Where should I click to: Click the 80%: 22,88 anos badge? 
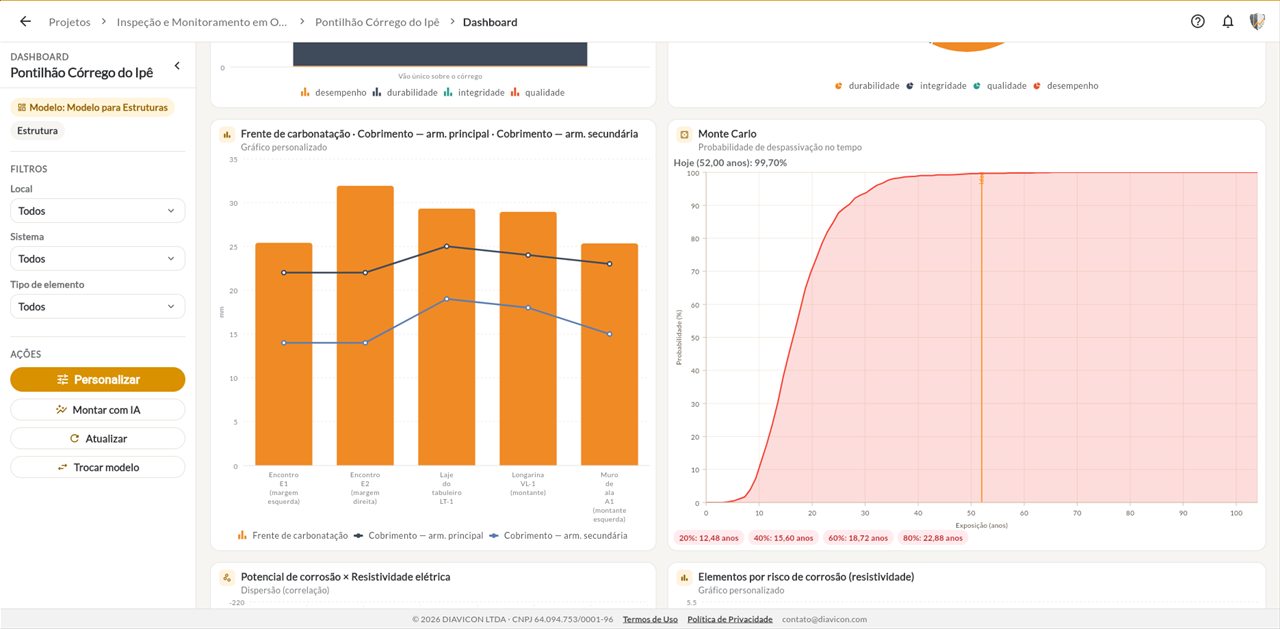(931, 538)
